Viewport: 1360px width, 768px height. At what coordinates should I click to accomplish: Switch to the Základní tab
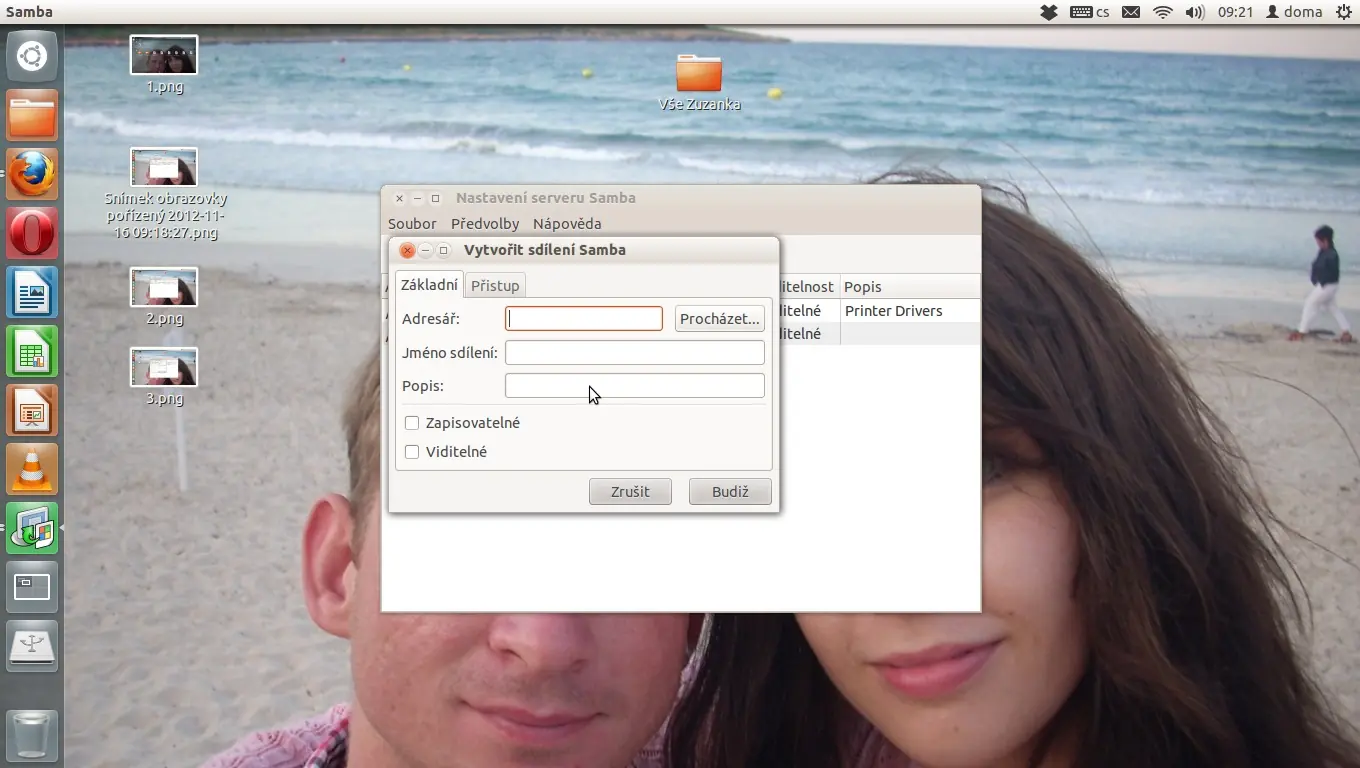point(429,284)
